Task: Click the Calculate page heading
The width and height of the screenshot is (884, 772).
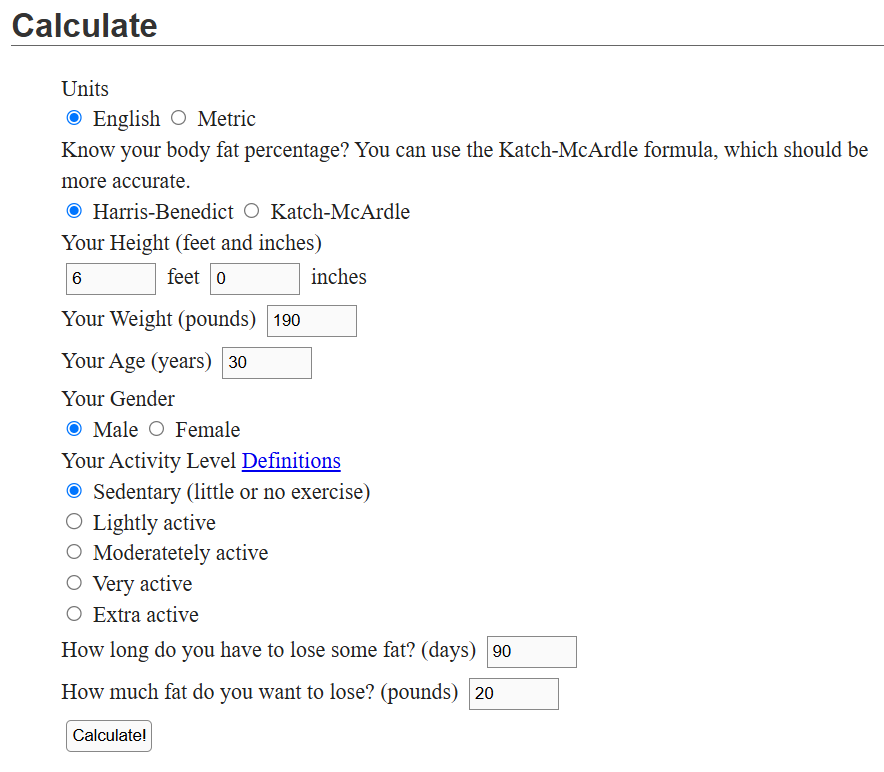Action: tap(85, 25)
